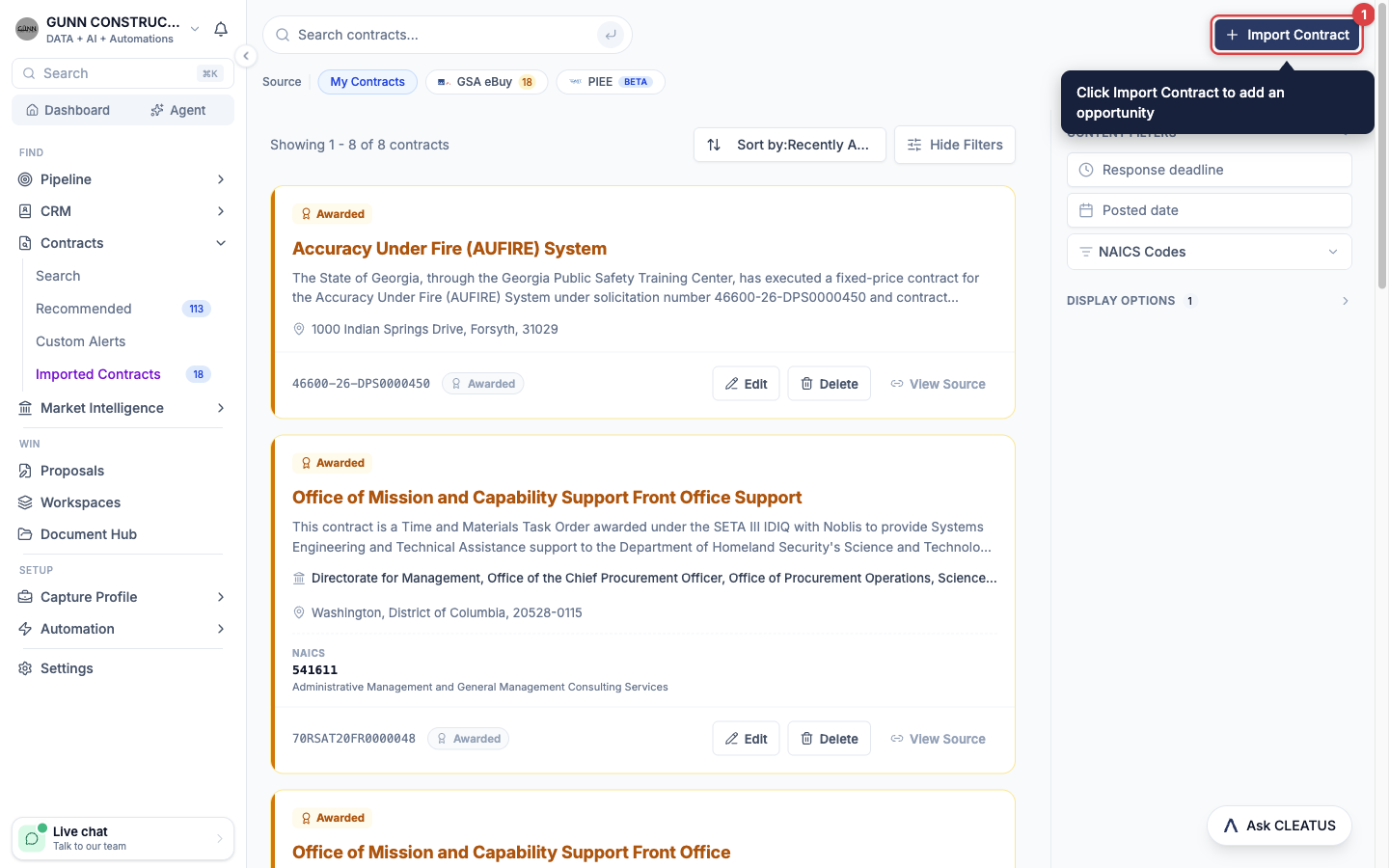
Task: Open the GUNN CONSTRUC... workspace switcher dropdown
Action: pyautogui.click(x=108, y=29)
